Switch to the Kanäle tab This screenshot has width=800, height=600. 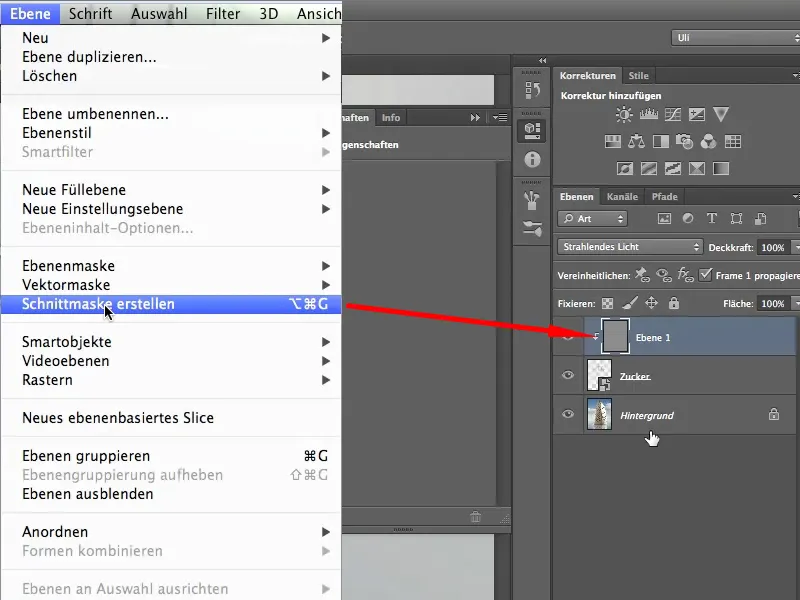click(x=622, y=196)
